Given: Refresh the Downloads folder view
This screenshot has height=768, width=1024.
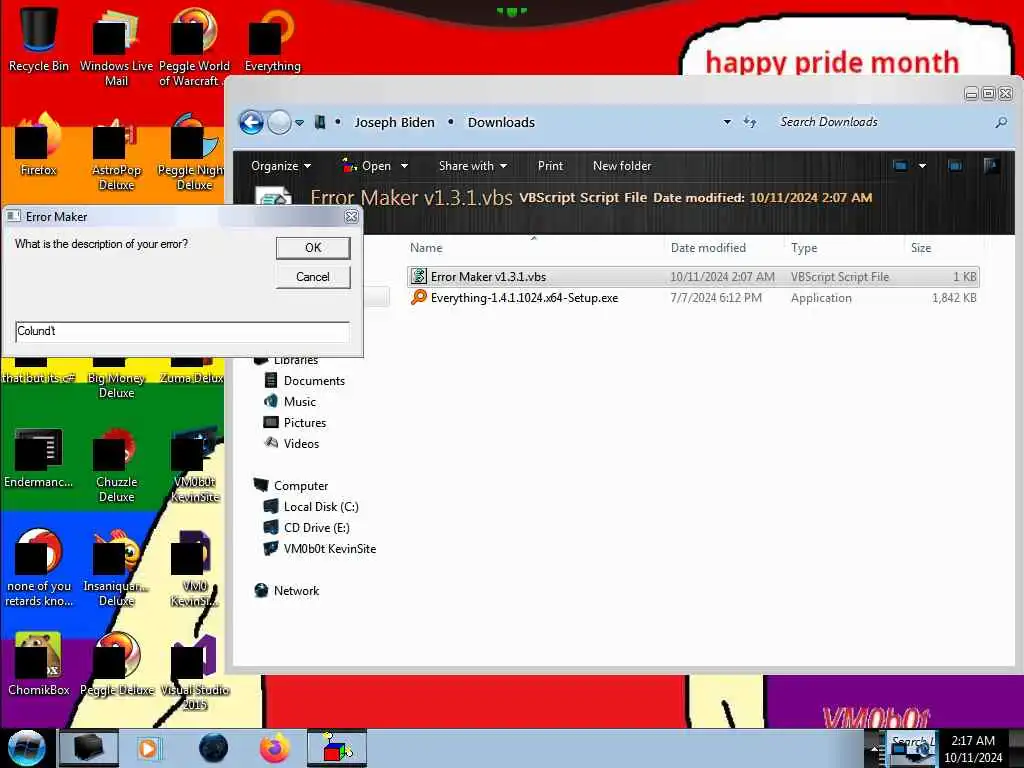Looking at the screenshot, I should pos(750,122).
